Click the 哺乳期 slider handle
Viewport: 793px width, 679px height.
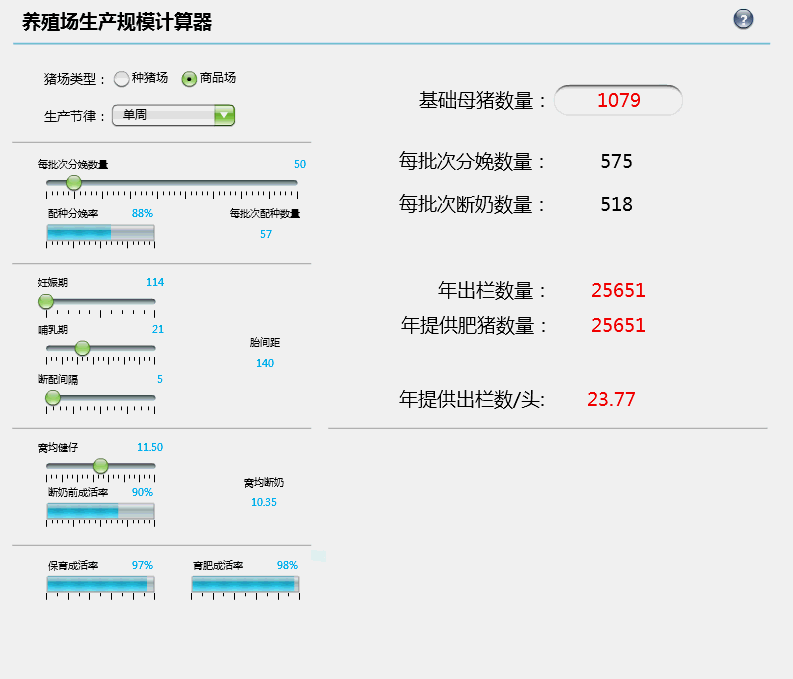pyautogui.click(x=82, y=348)
